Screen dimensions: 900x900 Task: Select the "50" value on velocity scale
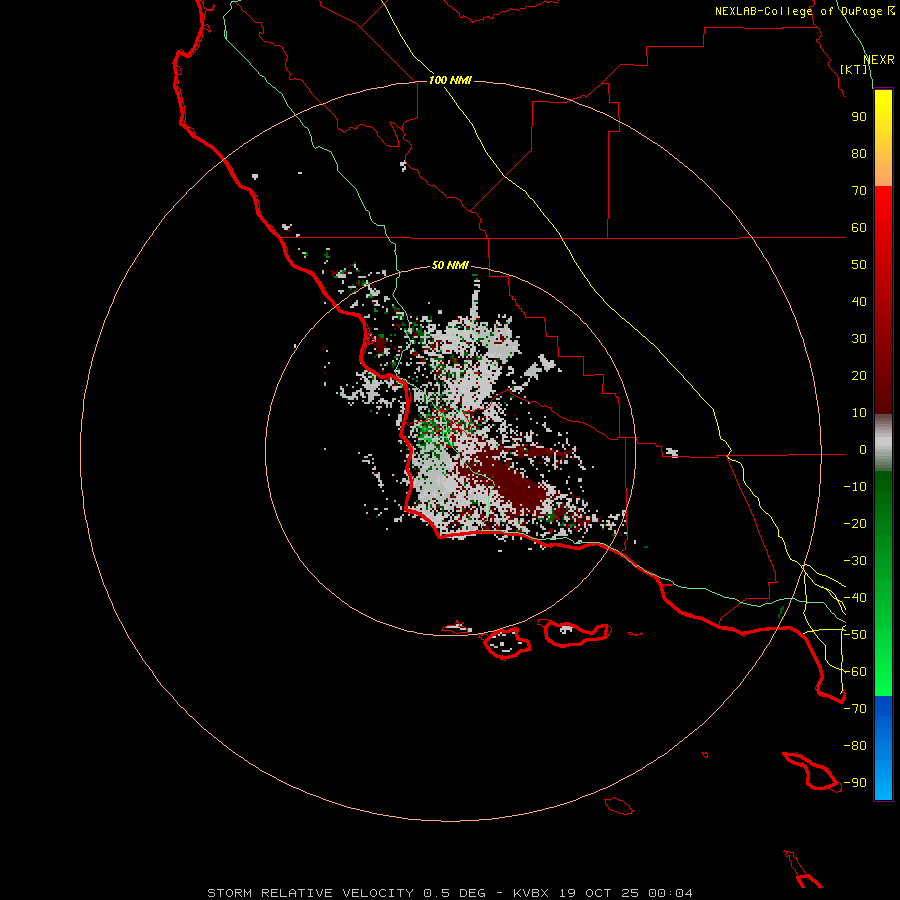click(859, 265)
